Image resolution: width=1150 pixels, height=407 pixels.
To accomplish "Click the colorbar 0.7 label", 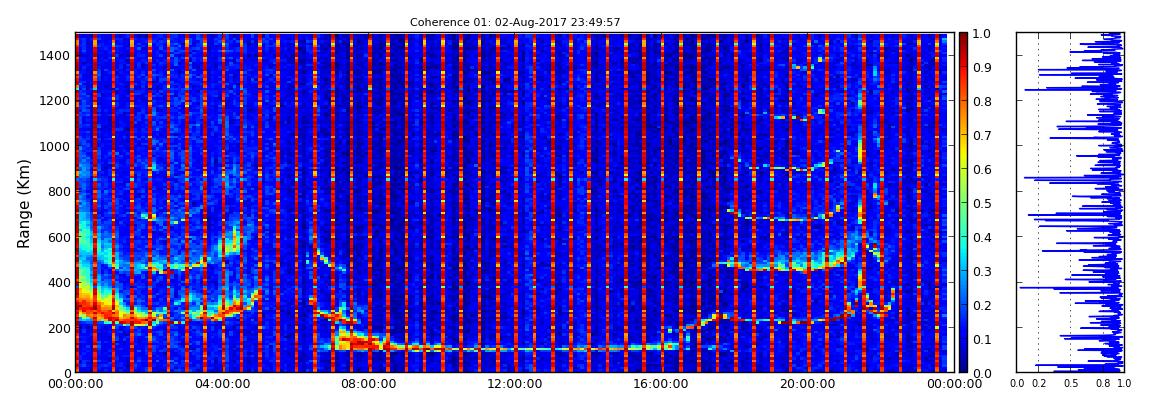I will pyautogui.click(x=981, y=136).
